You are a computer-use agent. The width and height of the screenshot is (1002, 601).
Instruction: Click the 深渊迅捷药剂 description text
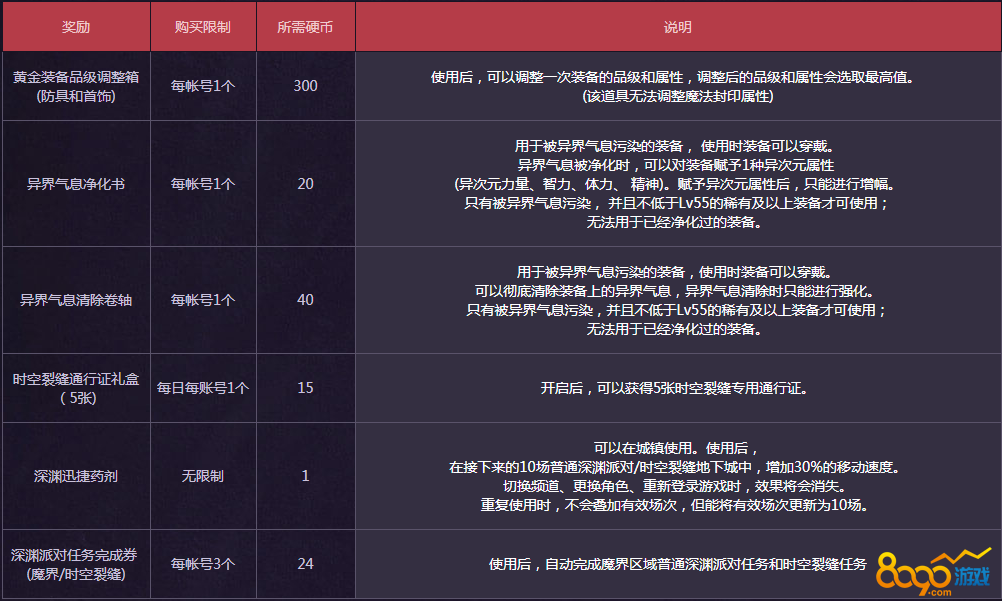[x=677, y=476]
